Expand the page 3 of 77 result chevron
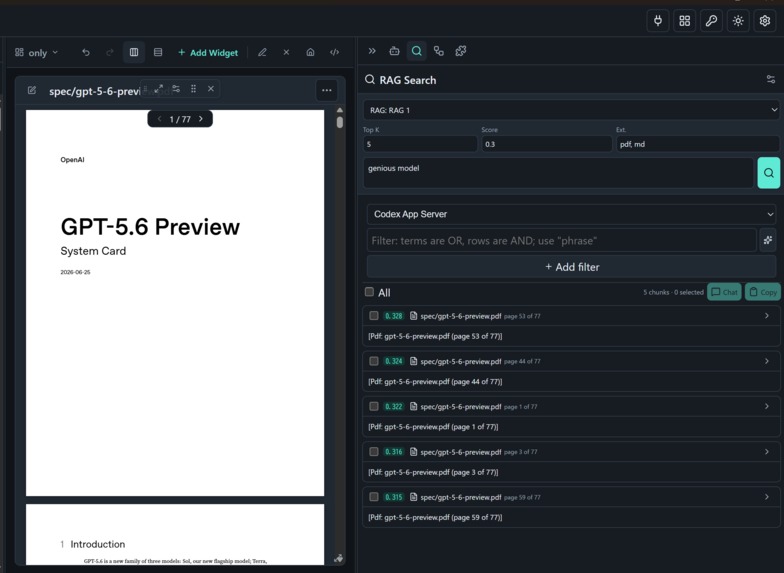This screenshot has height=573, width=784. pyautogui.click(x=767, y=452)
